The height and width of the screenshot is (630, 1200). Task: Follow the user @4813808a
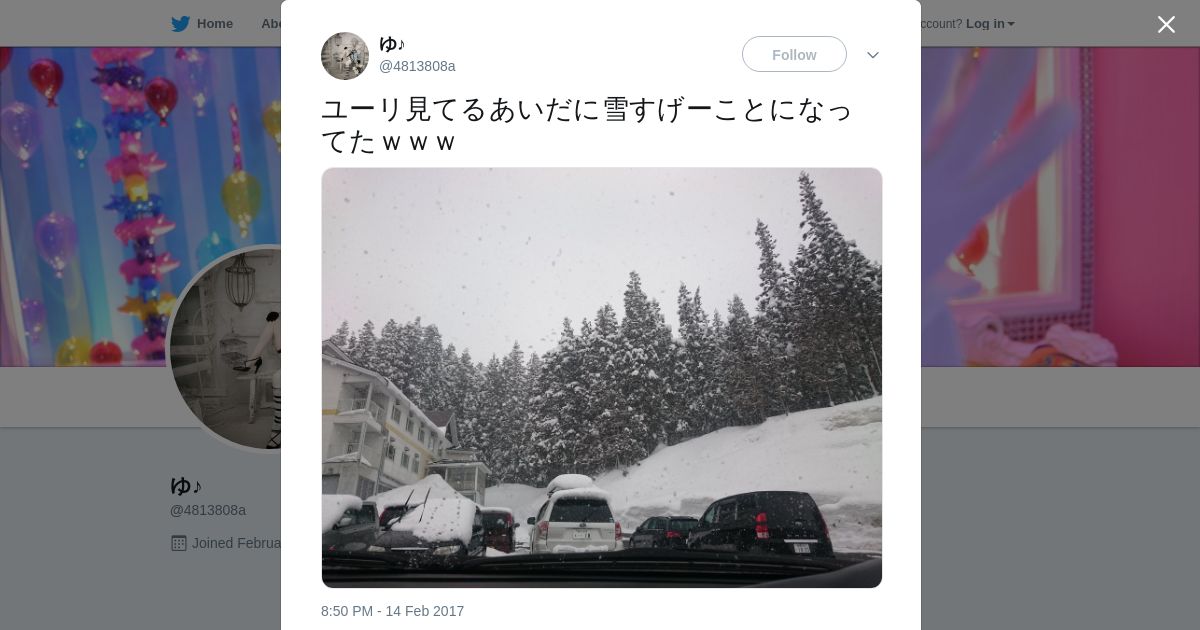794,54
